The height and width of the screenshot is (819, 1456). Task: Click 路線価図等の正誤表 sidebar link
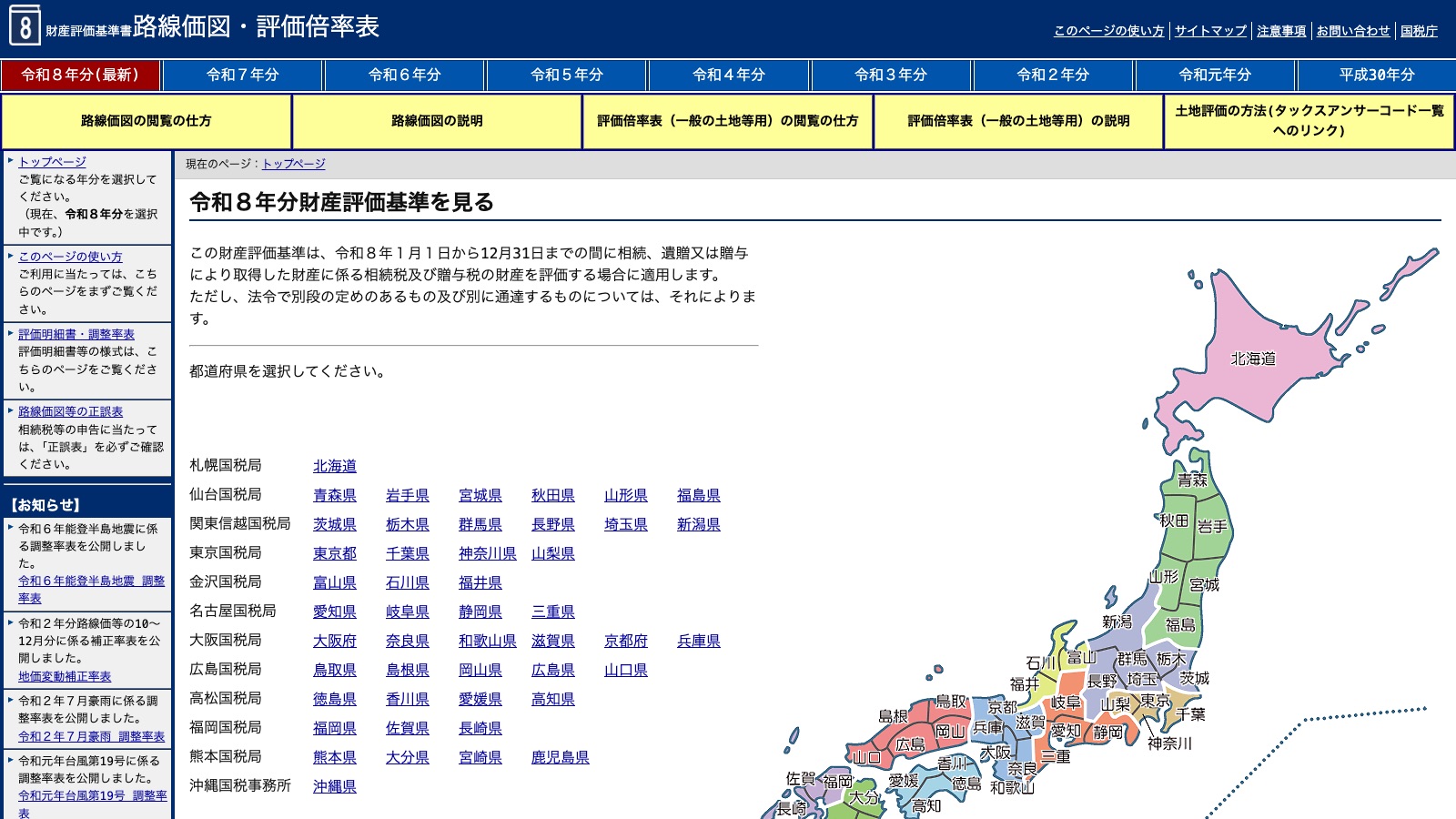pos(70,412)
